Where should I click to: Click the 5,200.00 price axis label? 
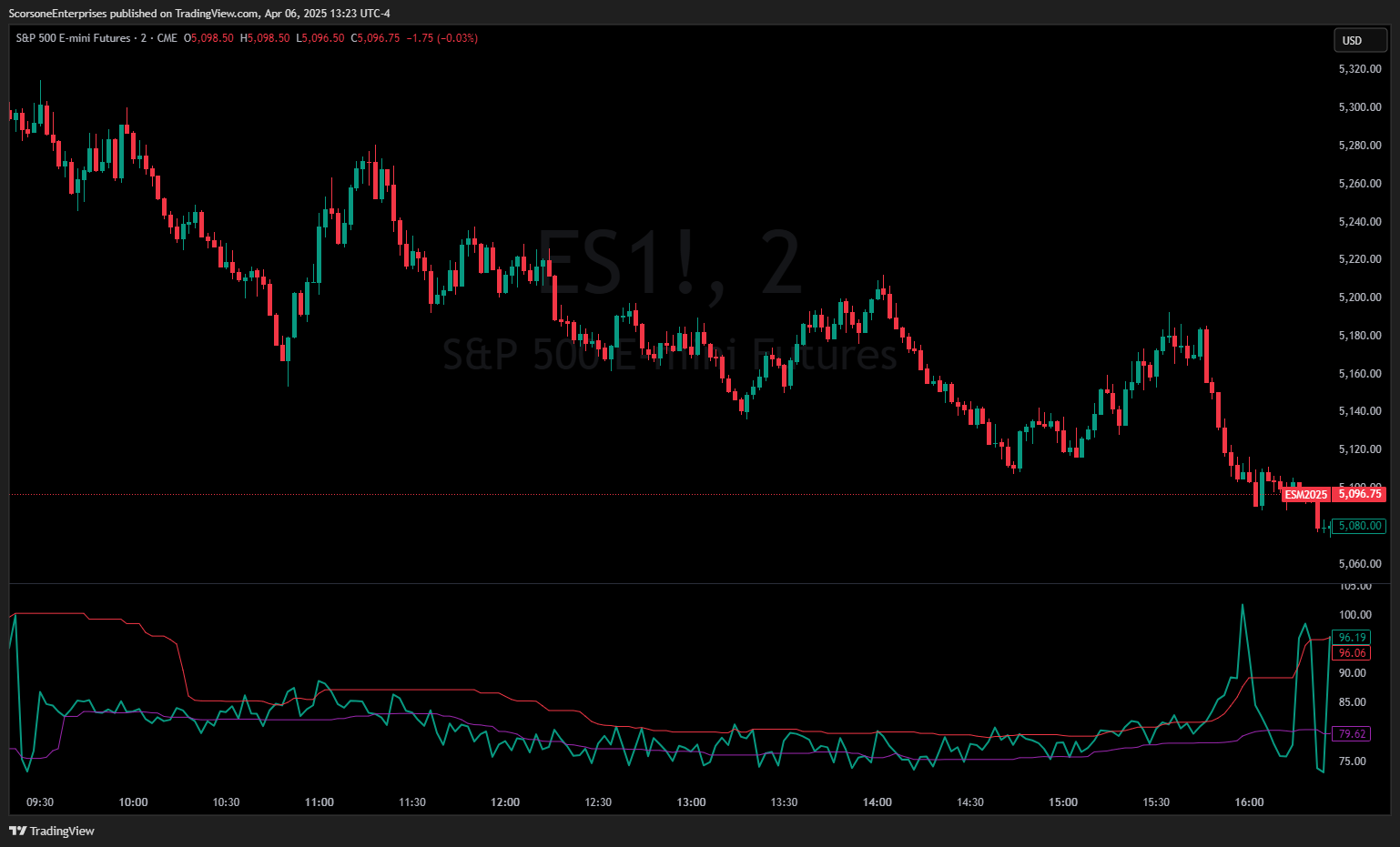tap(1360, 297)
